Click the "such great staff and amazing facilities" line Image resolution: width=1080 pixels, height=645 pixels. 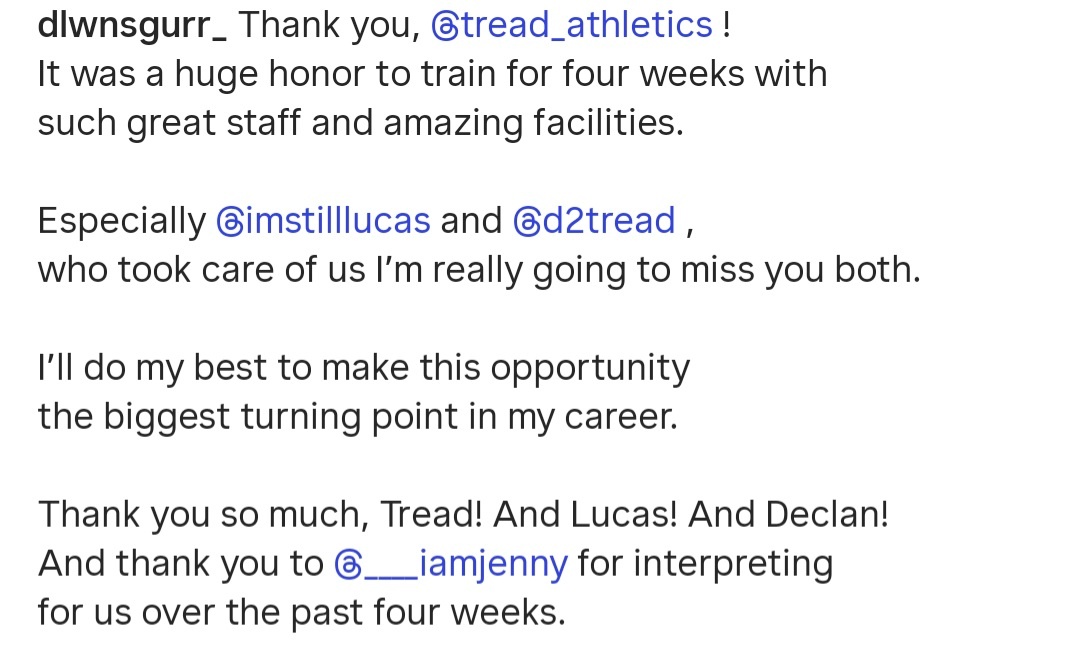click(360, 123)
